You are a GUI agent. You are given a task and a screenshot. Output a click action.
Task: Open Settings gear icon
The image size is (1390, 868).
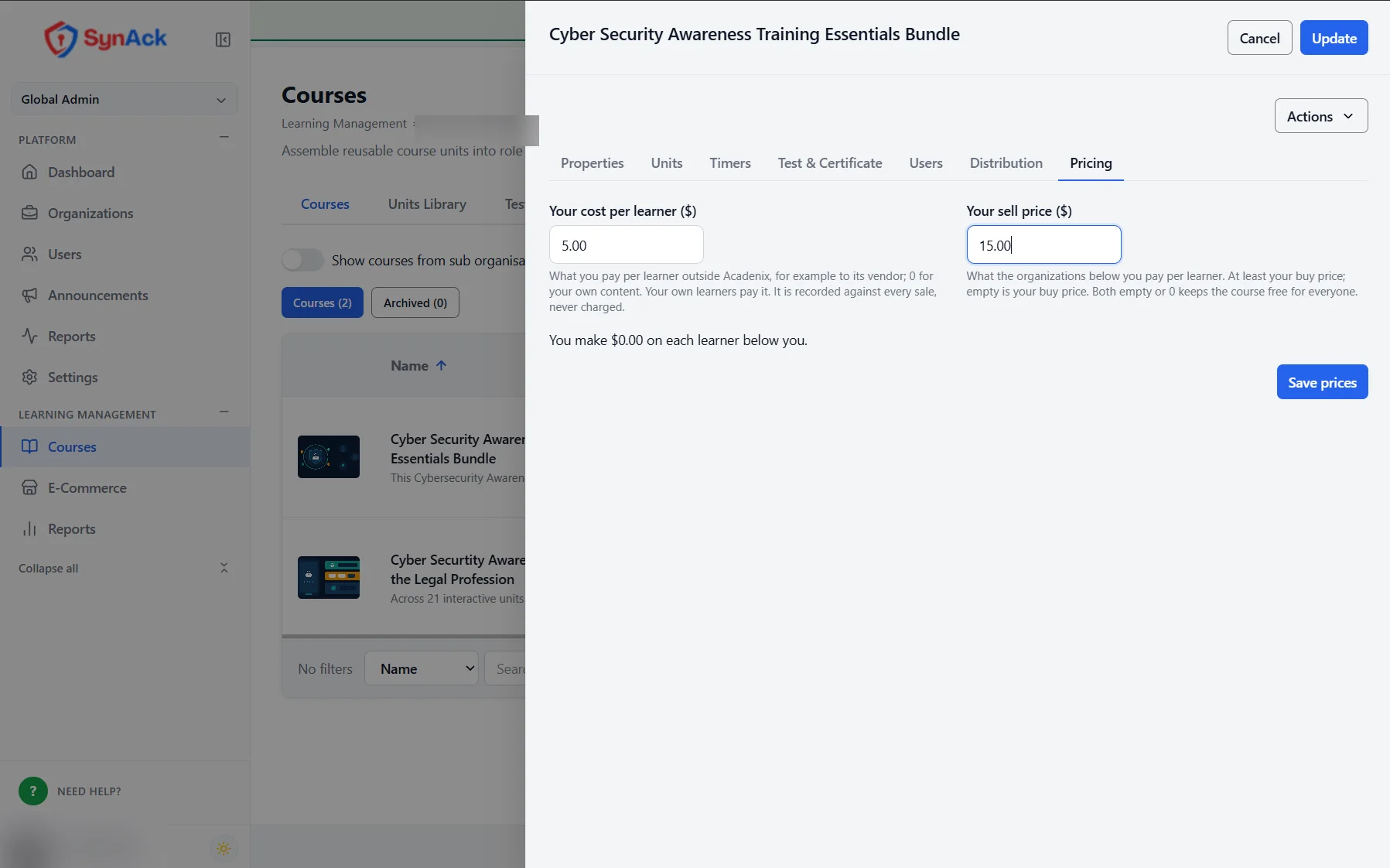click(x=29, y=377)
